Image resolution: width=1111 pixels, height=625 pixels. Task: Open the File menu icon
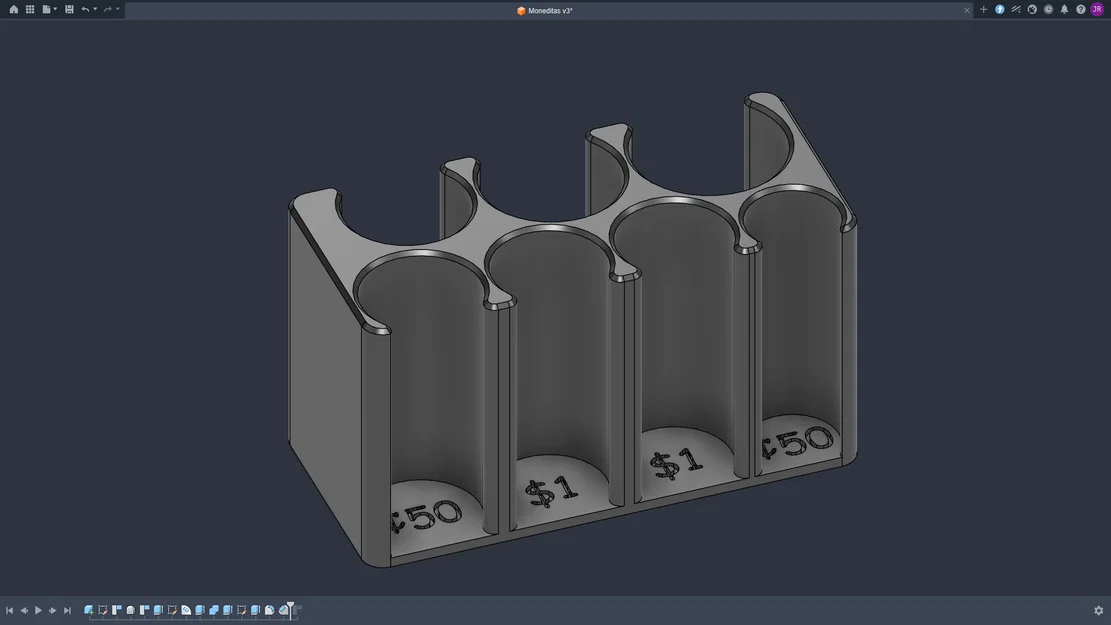[46, 9]
